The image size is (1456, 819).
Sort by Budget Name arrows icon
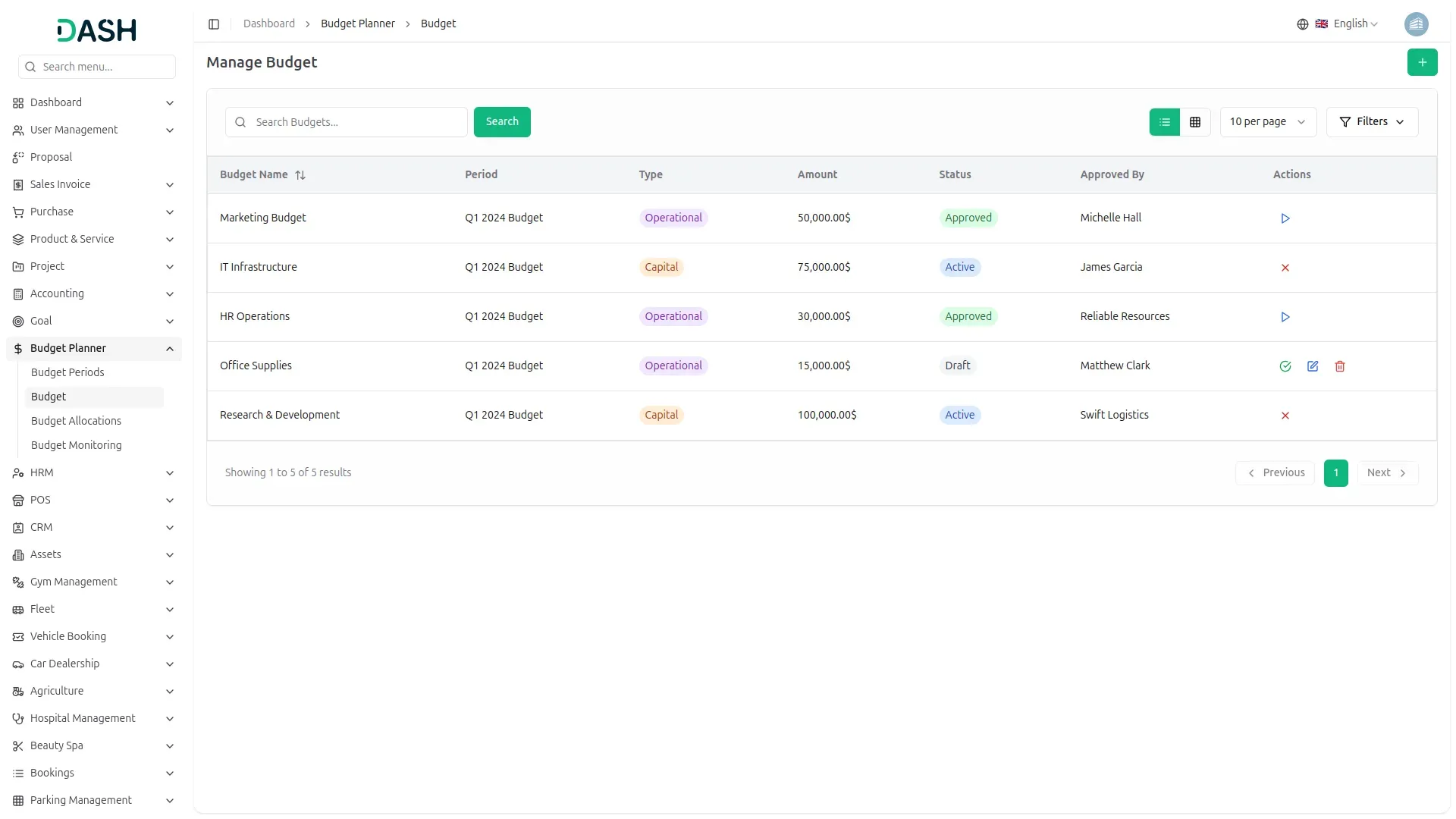coord(300,175)
